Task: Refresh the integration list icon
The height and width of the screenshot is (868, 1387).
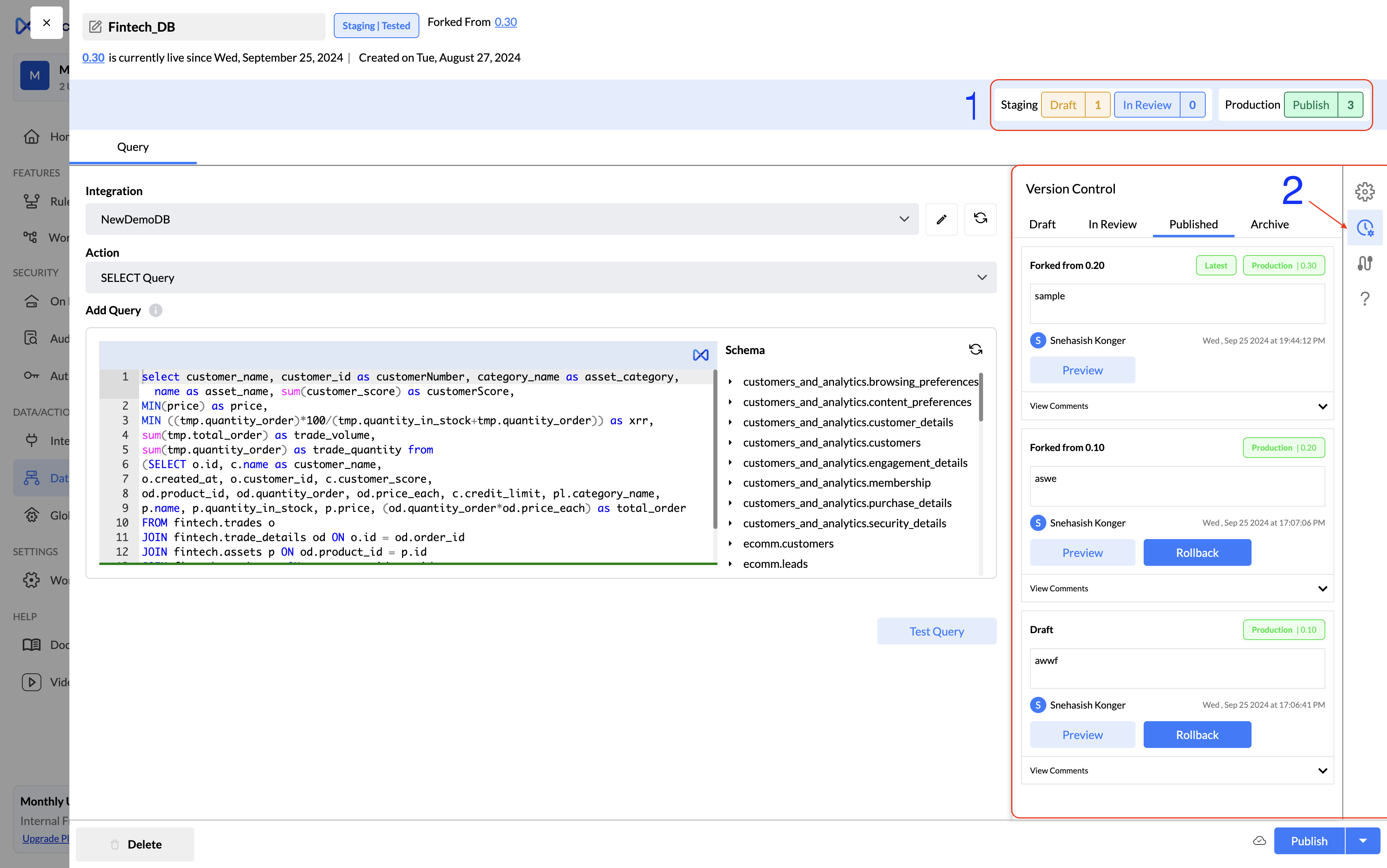Action: (980, 219)
